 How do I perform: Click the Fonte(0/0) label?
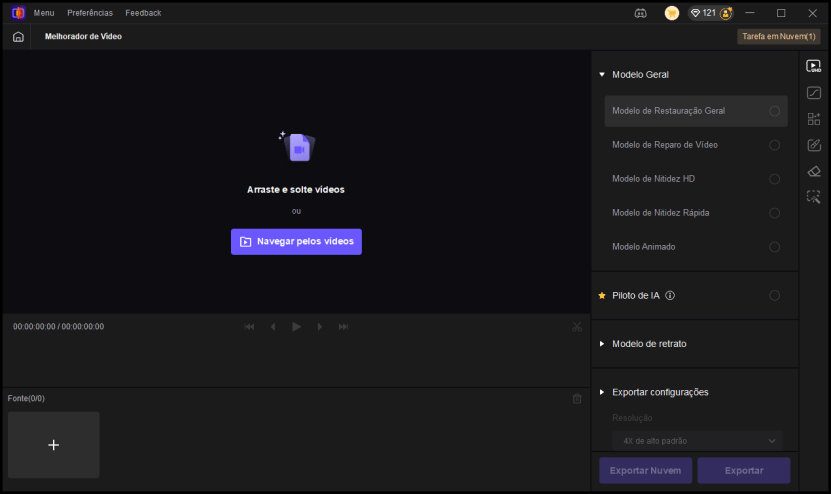[26, 398]
